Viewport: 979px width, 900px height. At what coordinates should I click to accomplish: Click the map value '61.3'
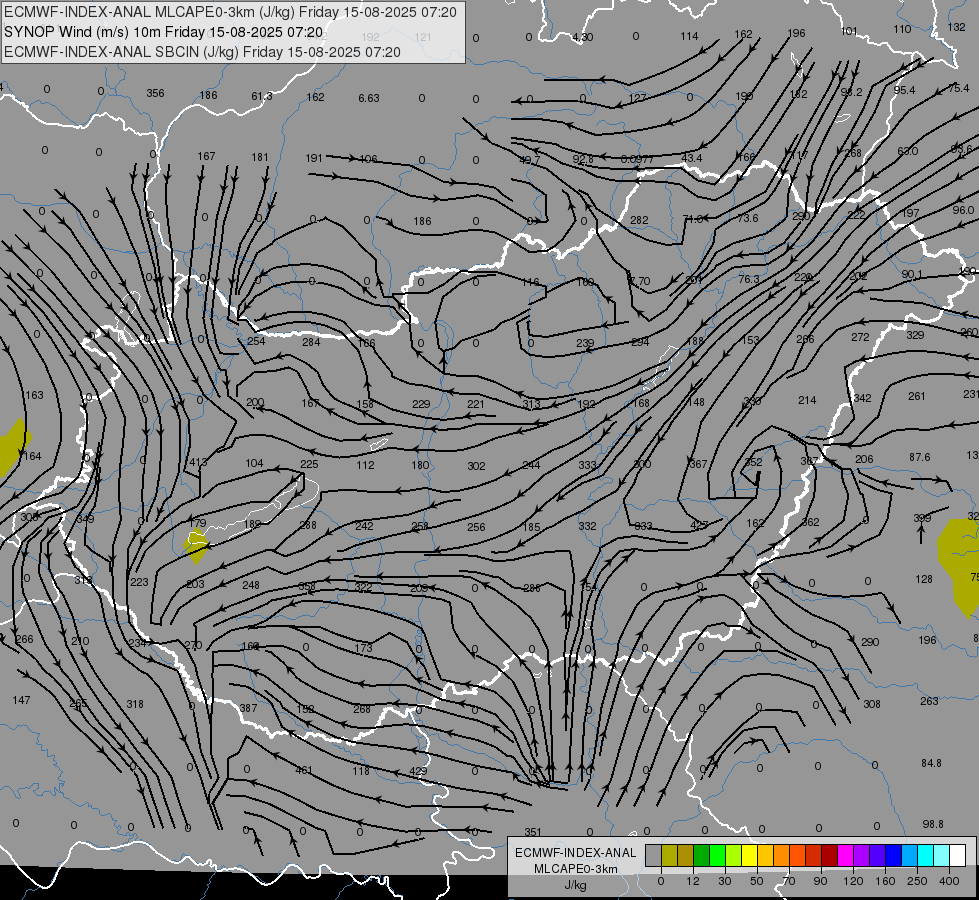point(262,96)
